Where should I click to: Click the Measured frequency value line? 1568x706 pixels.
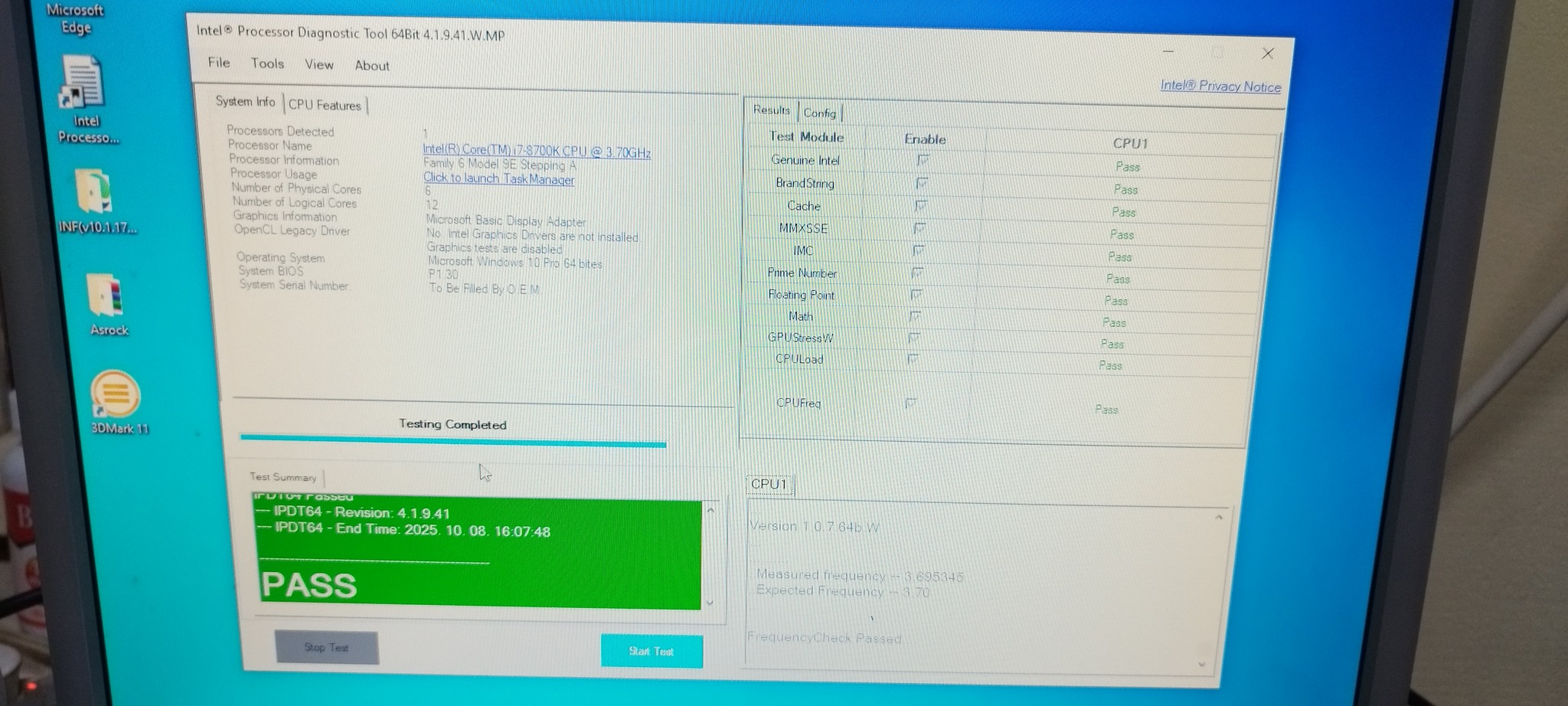click(x=860, y=575)
